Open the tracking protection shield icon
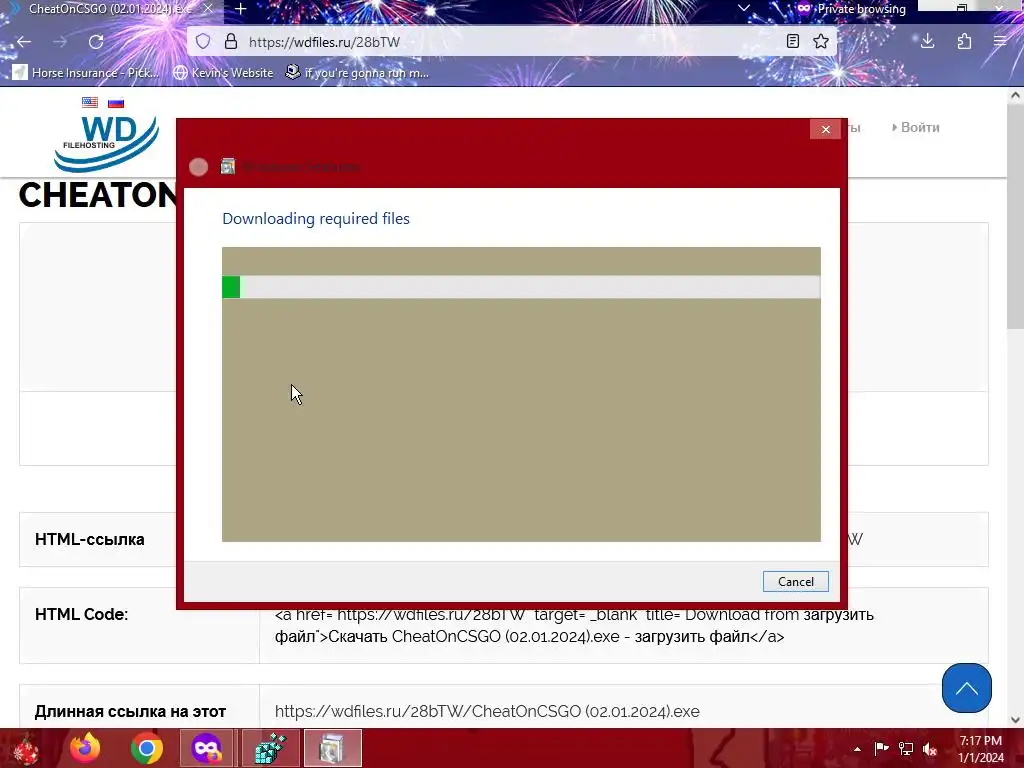The width and height of the screenshot is (1024, 768). [x=203, y=42]
